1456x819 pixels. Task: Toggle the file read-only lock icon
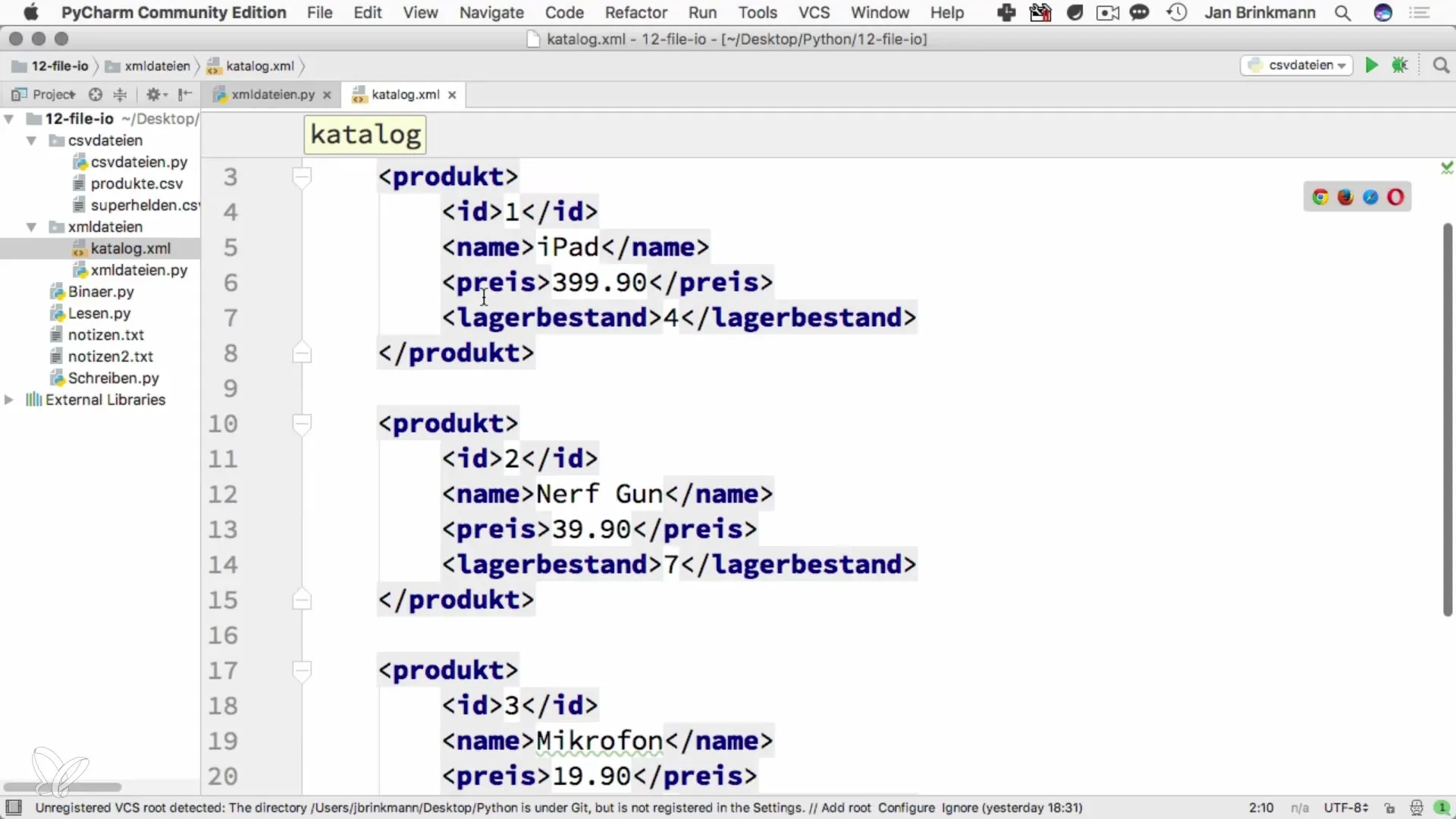1389,808
